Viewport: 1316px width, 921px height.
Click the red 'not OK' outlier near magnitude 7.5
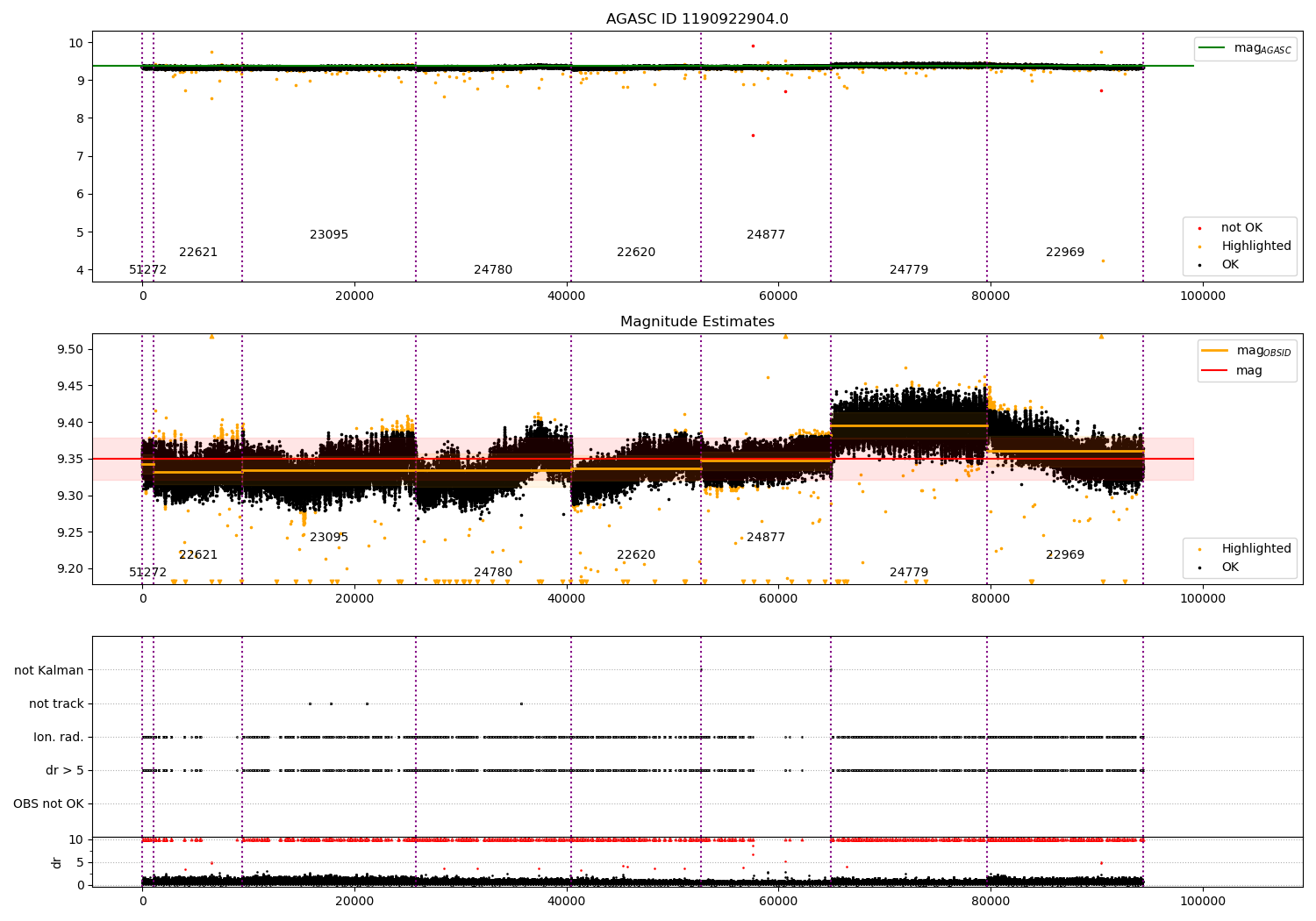(753, 135)
